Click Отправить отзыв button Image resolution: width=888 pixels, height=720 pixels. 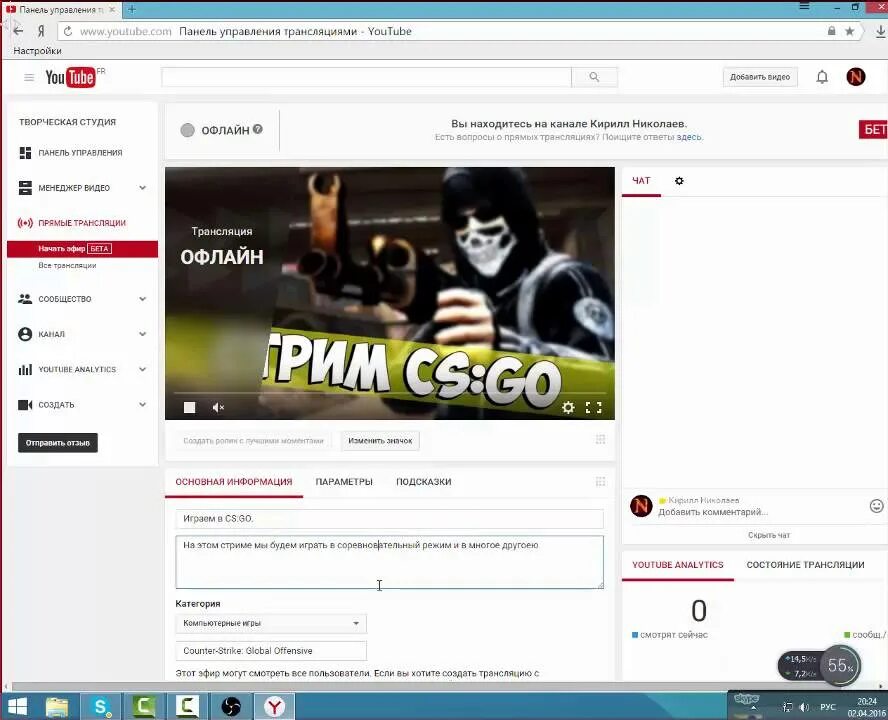click(58, 442)
